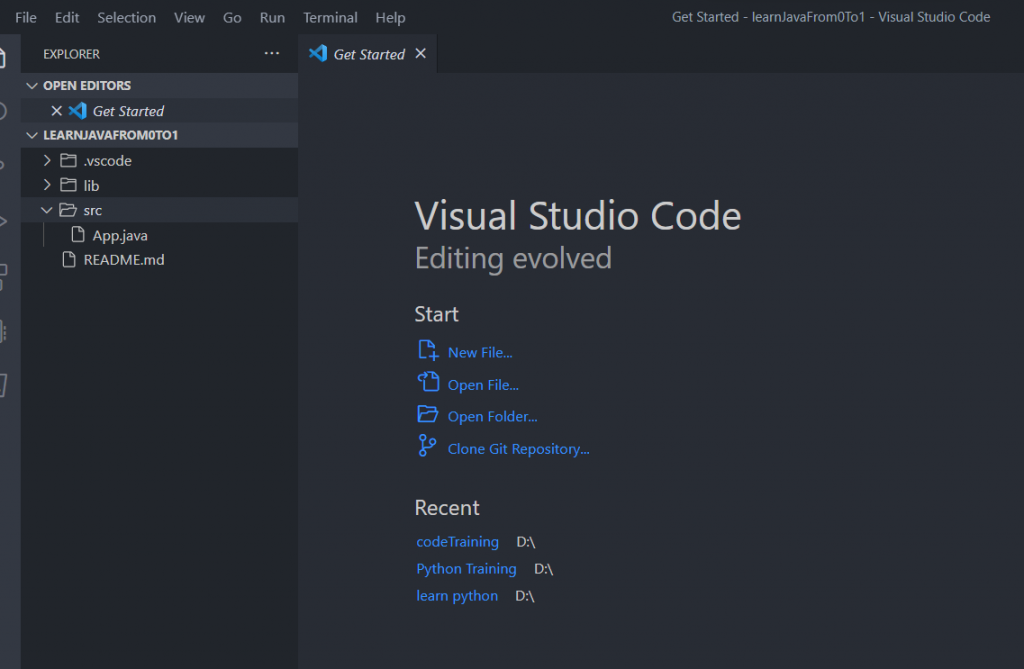Click the .vscode folder icon

69,160
